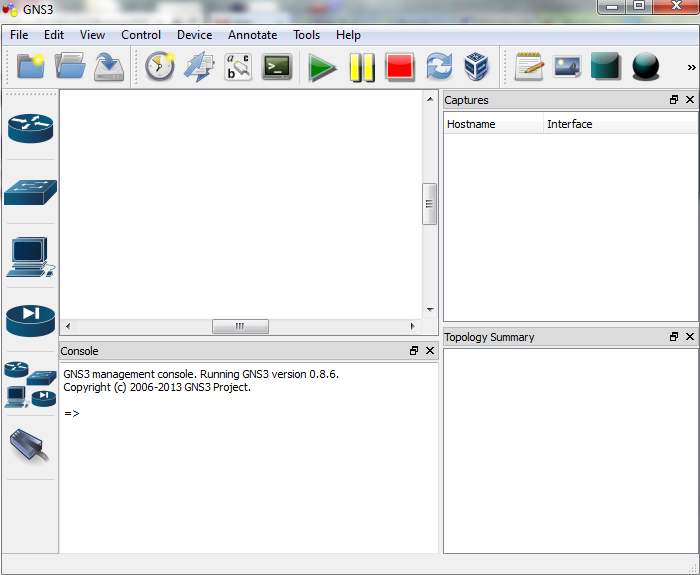Image resolution: width=700 pixels, height=575 pixels.
Task: Add a note with the notepad icon
Action: 529,67
